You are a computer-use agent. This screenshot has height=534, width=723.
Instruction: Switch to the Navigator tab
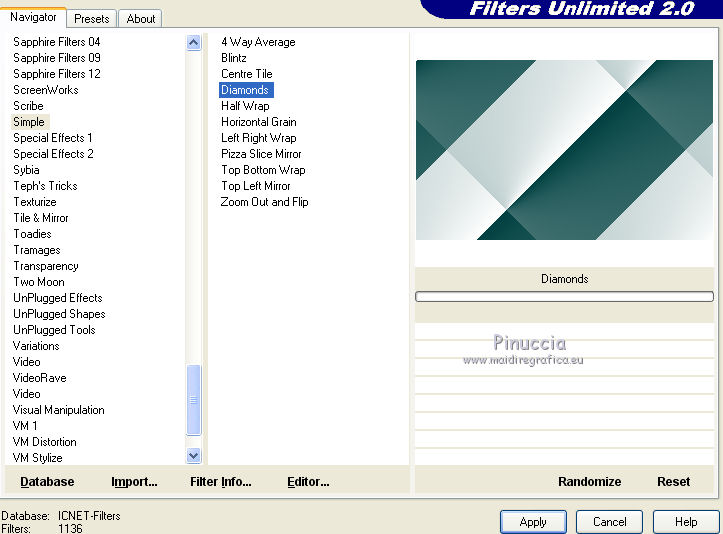click(33, 18)
